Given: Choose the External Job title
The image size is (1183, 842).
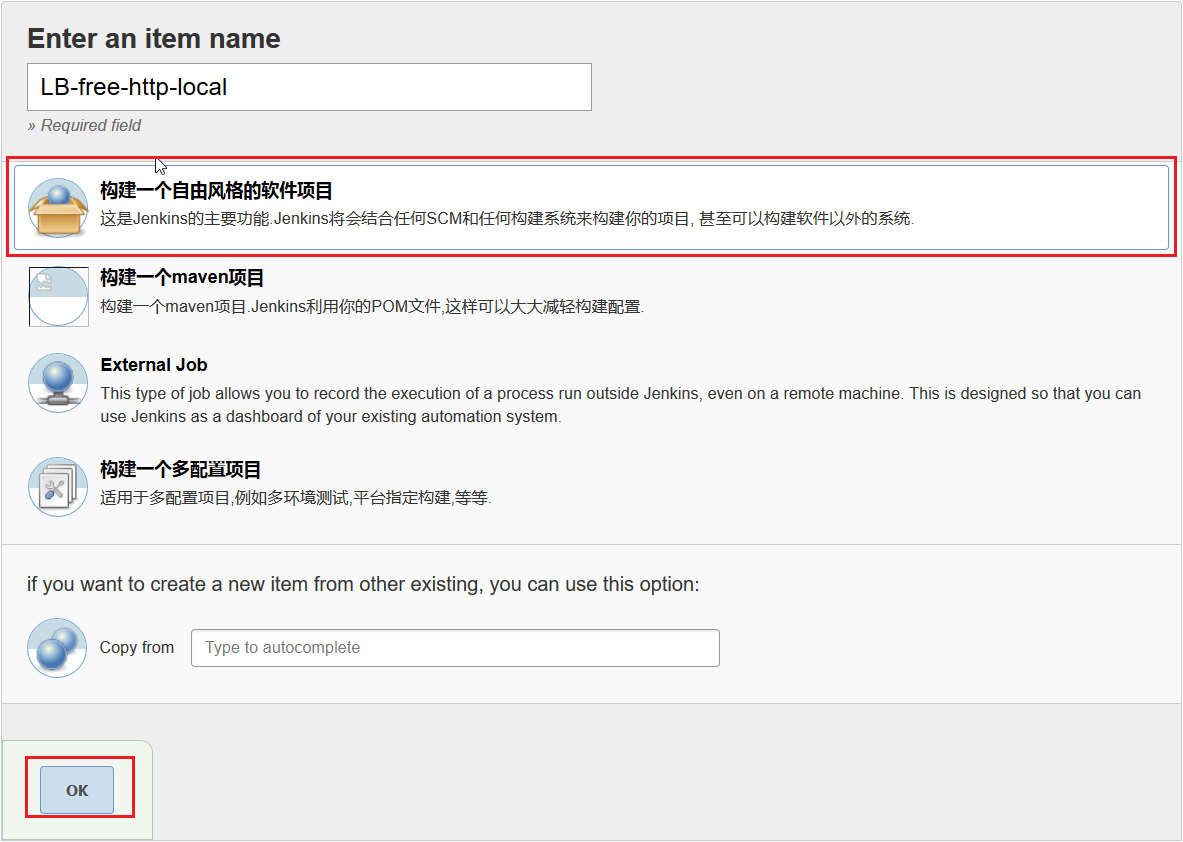Looking at the screenshot, I should click(154, 365).
